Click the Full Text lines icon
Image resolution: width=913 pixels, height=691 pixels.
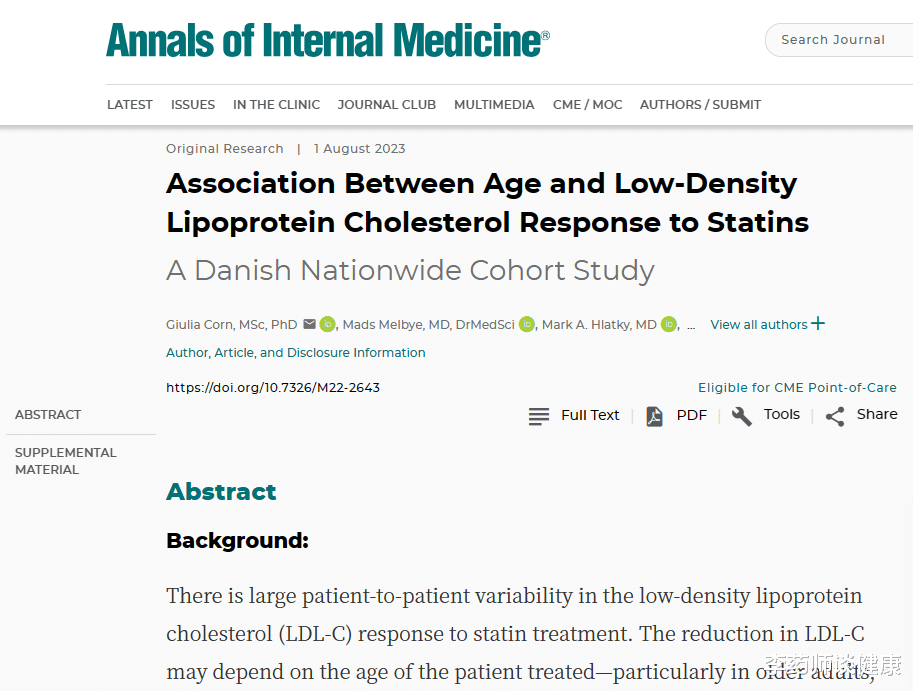539,416
